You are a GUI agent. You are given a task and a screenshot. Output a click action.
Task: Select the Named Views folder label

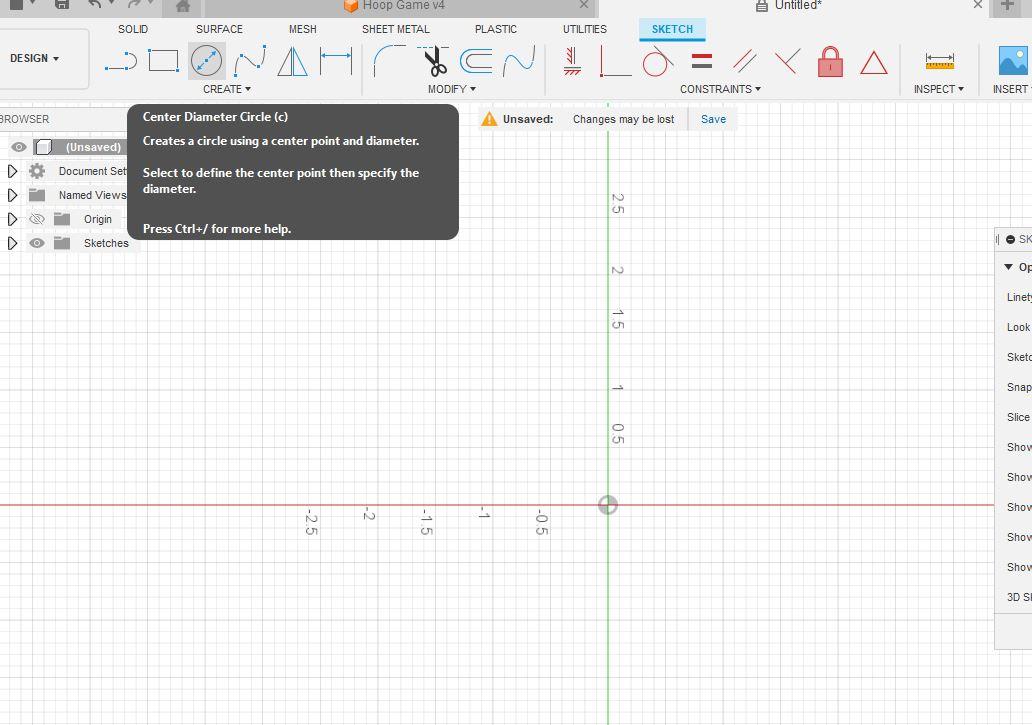92,195
